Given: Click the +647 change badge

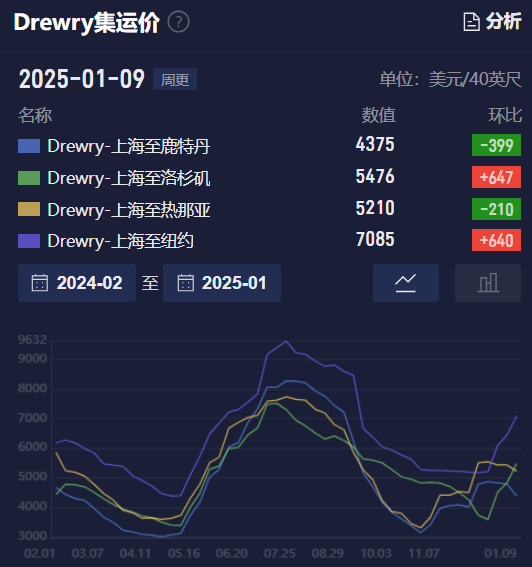Looking at the screenshot, I should [497, 177].
